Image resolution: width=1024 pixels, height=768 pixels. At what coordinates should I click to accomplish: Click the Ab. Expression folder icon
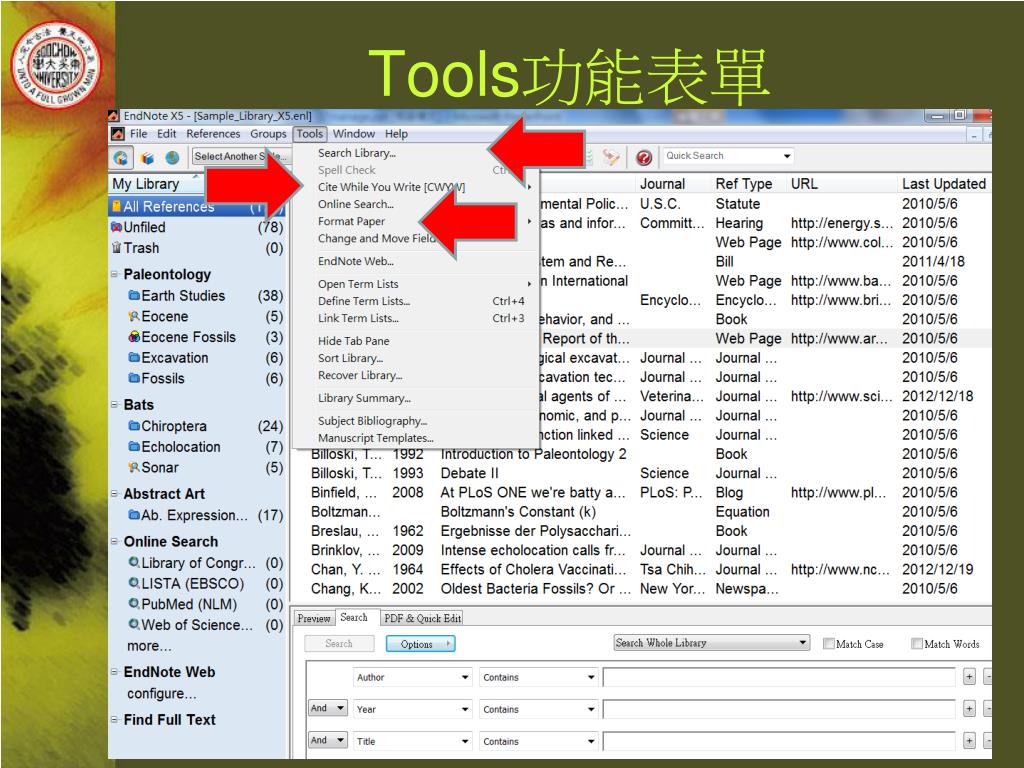(x=135, y=515)
